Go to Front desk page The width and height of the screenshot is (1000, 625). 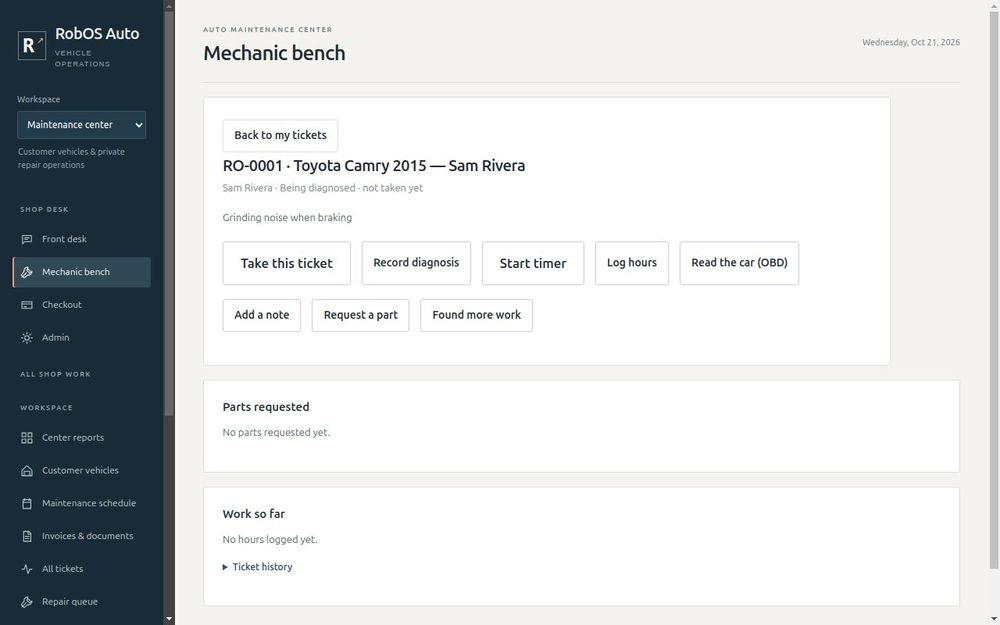[x=82, y=239]
